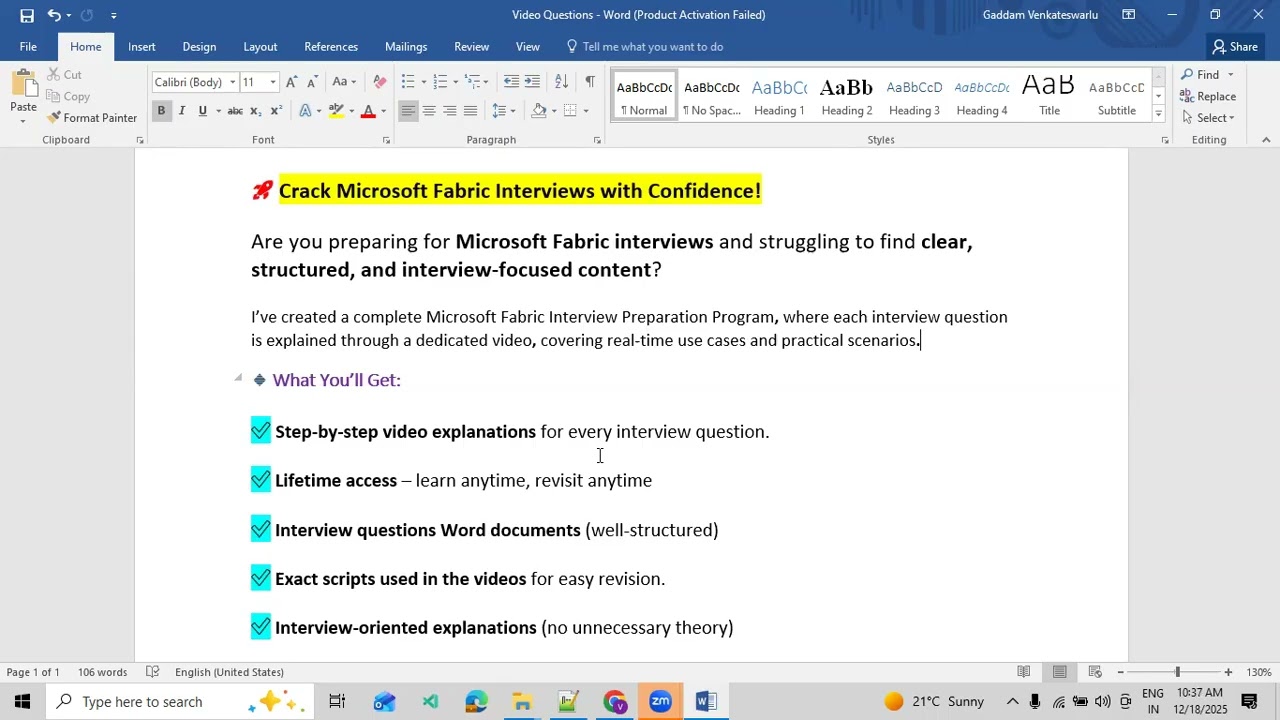This screenshot has height=720, width=1280.
Task: Toggle Show/Hide paragraph marks
Action: point(590,82)
